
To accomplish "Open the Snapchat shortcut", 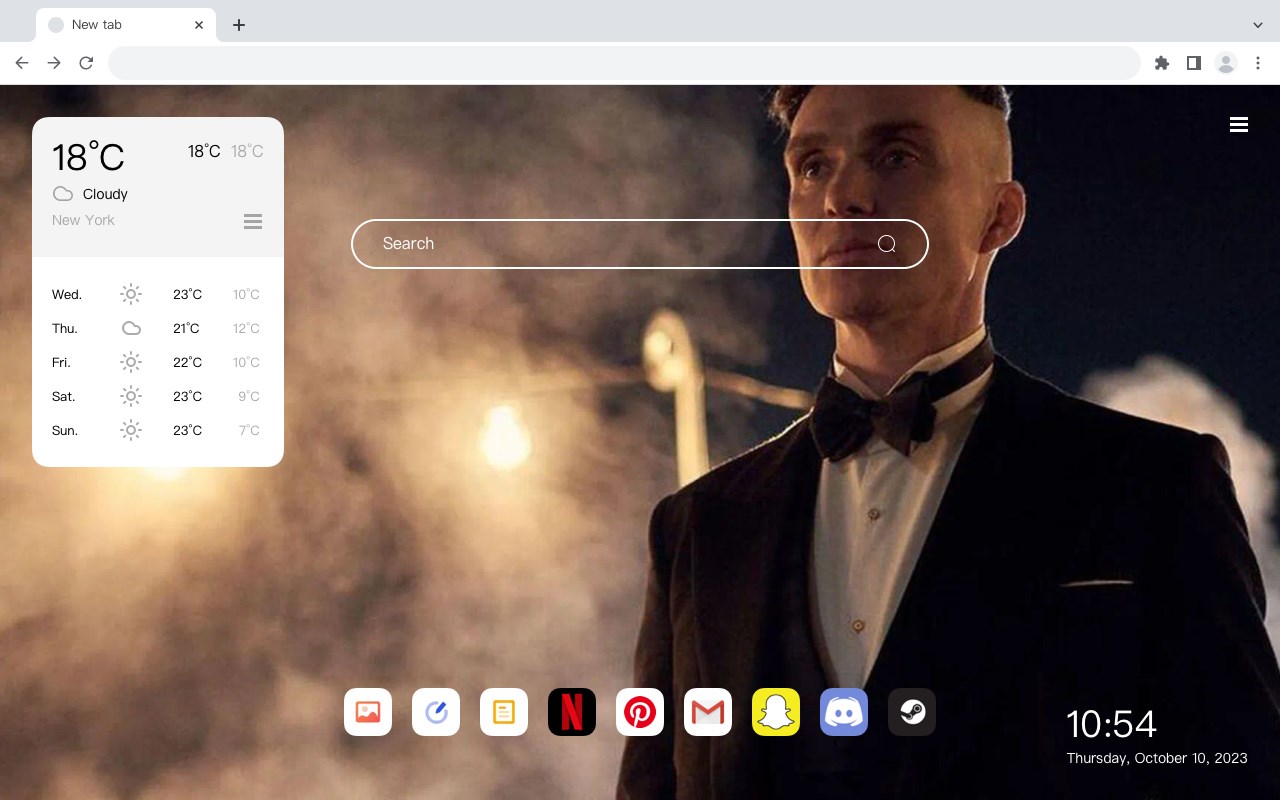I will [x=776, y=712].
